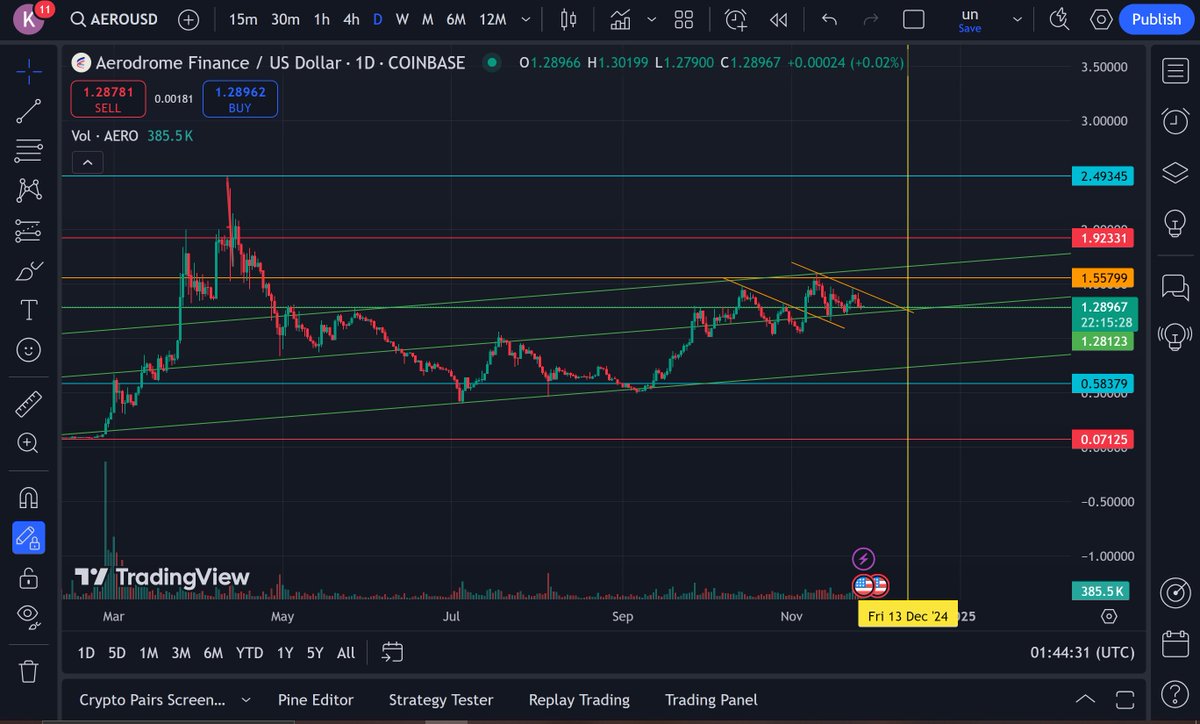Open the user profile K avatar menu

pos(28,19)
